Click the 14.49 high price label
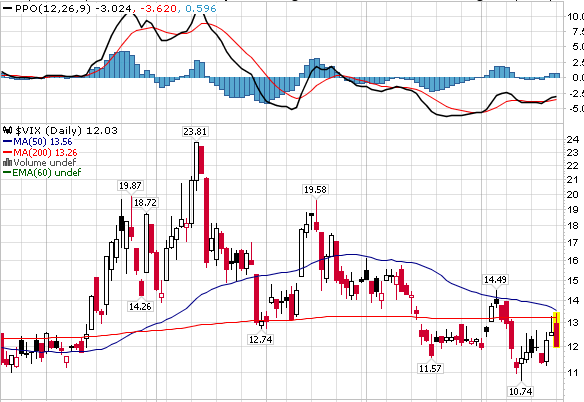 [x=495, y=279]
